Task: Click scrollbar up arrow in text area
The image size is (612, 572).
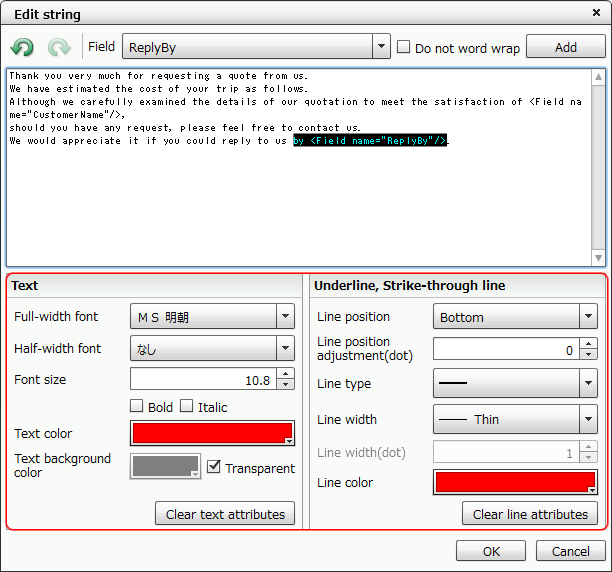Action: point(598,77)
